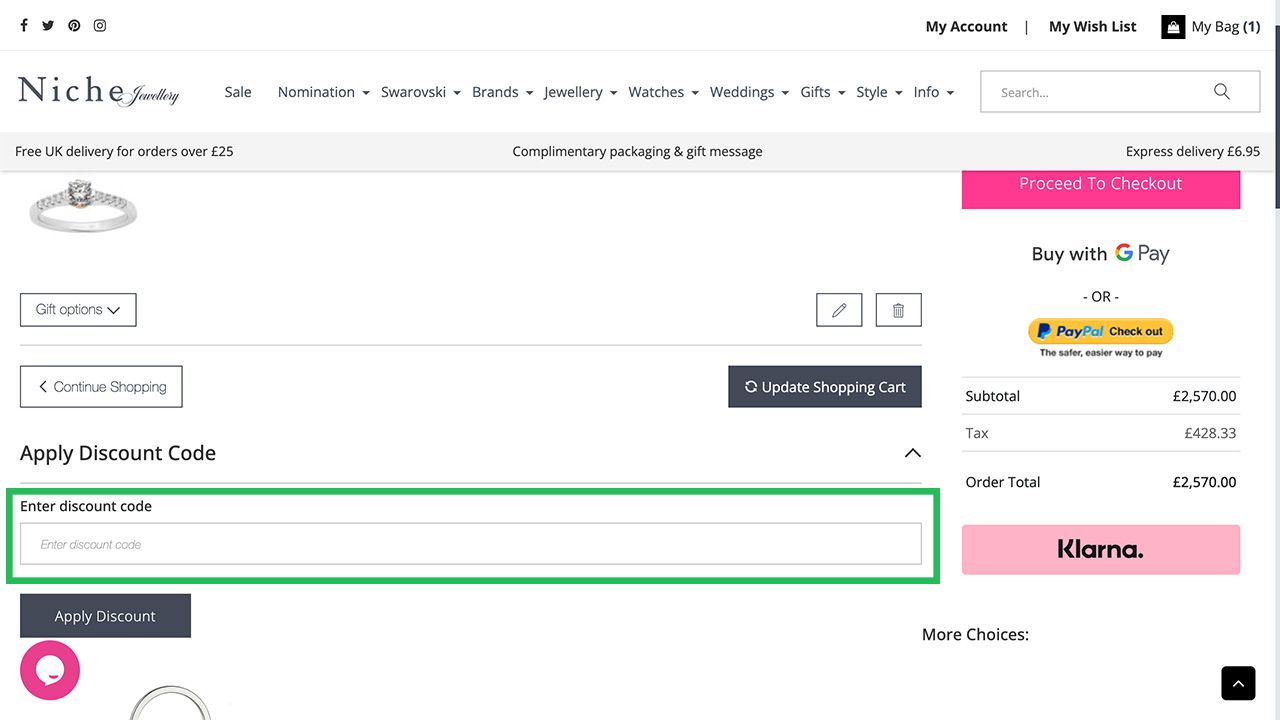This screenshot has height=720, width=1280.
Task: Click the Apply Discount button
Action: [x=105, y=616]
